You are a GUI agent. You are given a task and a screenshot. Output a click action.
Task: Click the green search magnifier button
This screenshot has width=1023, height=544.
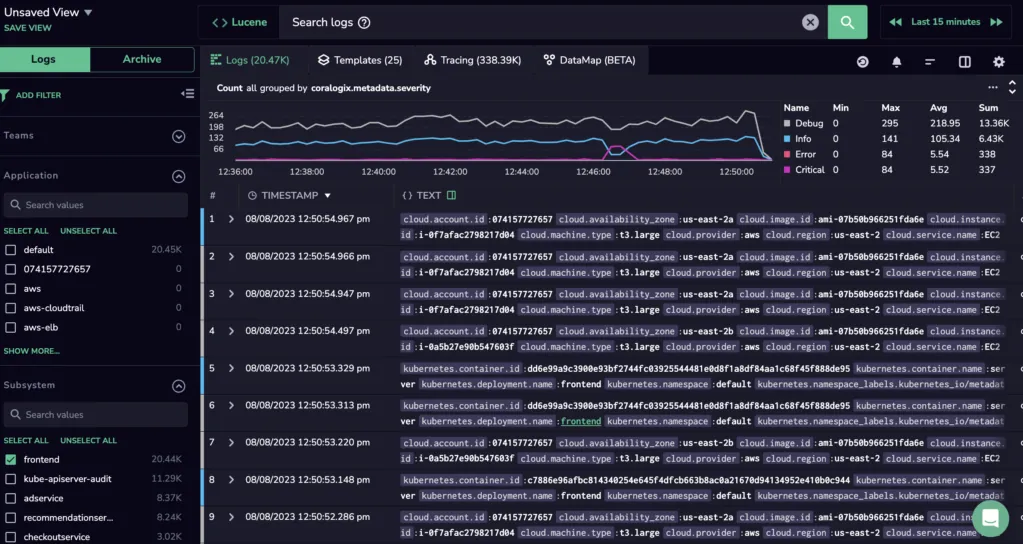click(847, 22)
